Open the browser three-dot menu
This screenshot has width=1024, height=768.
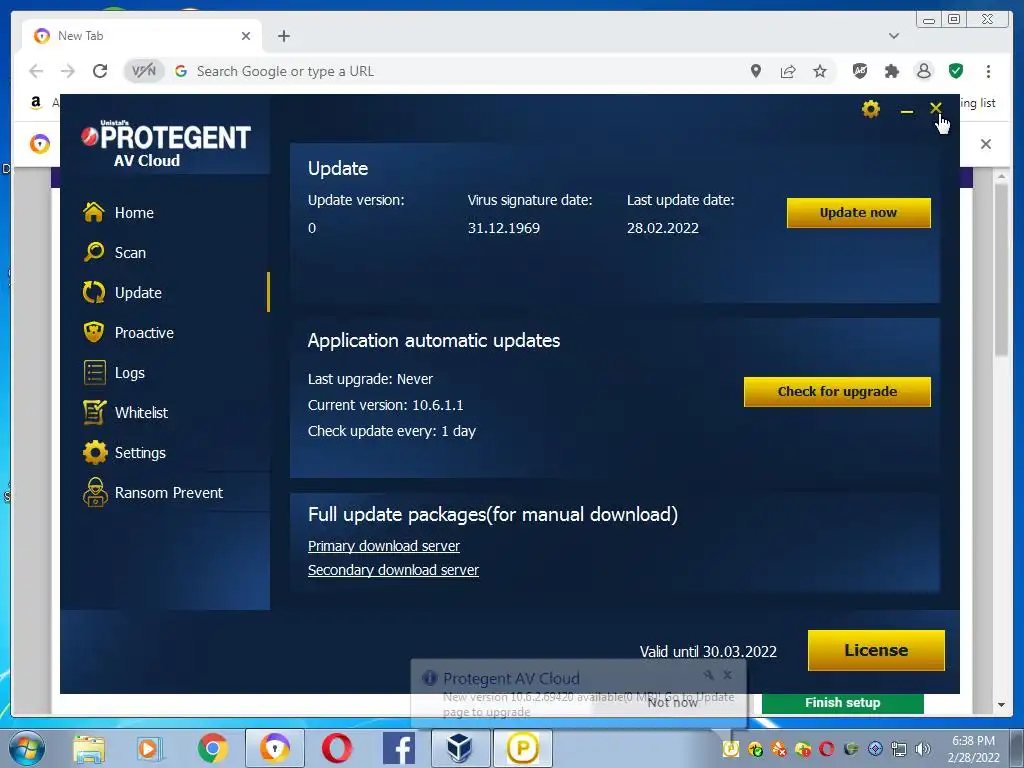point(988,71)
